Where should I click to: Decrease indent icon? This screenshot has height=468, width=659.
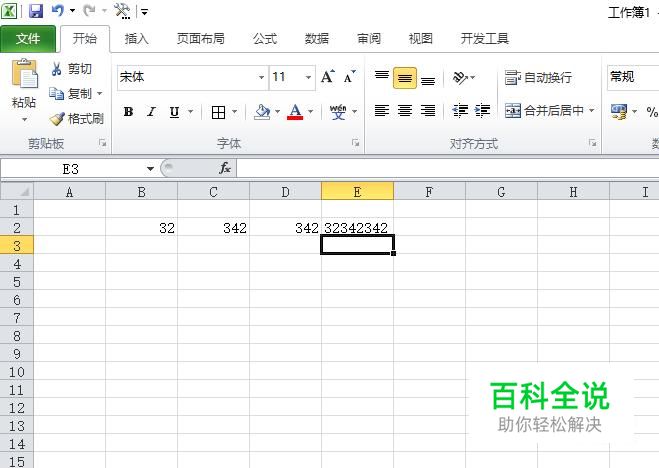[x=460, y=111]
